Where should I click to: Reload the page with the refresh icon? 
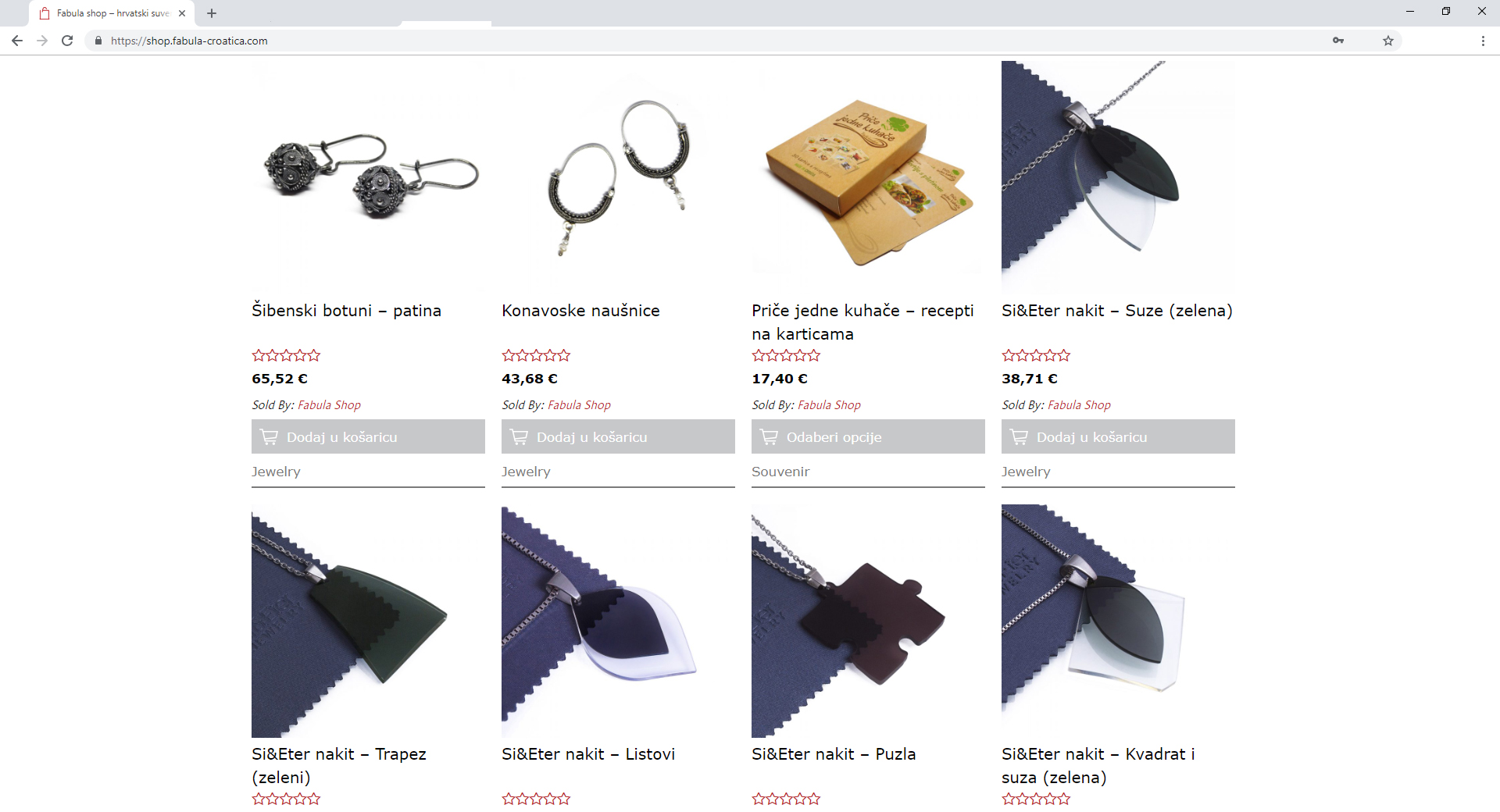click(67, 41)
